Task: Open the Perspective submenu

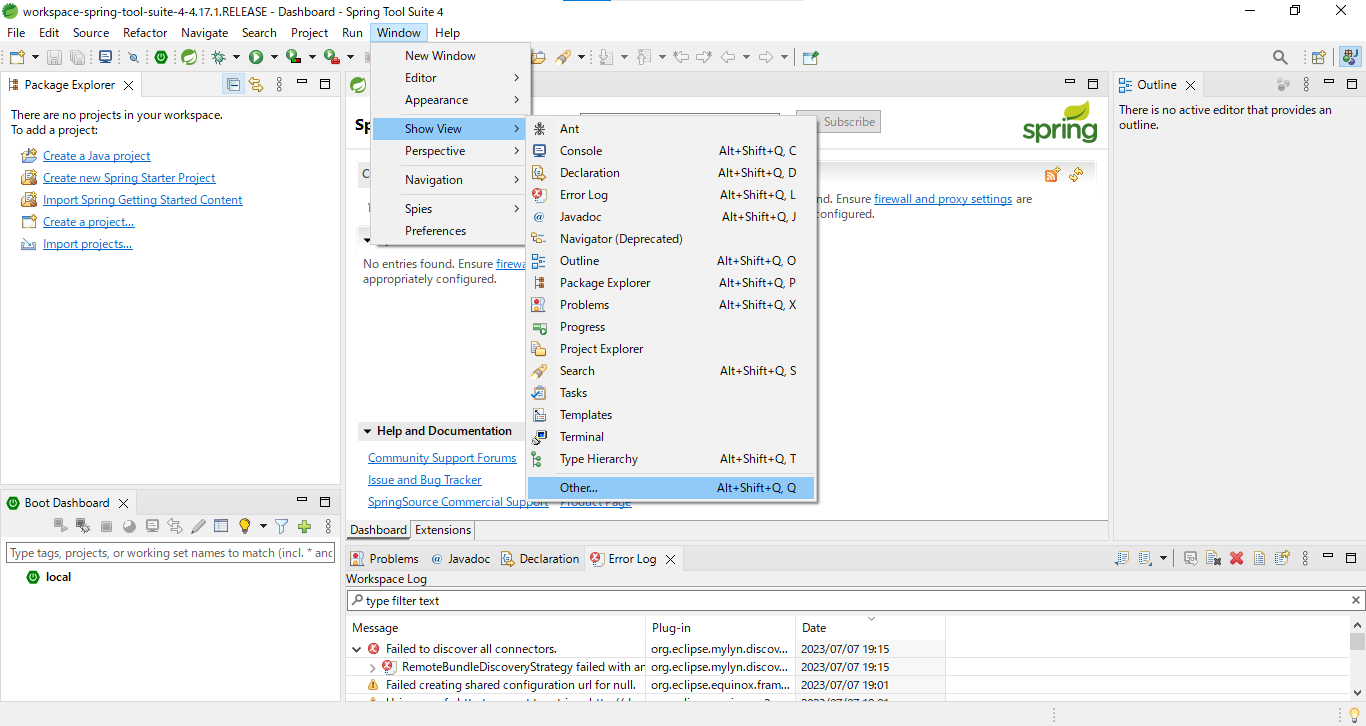Action: coord(449,151)
